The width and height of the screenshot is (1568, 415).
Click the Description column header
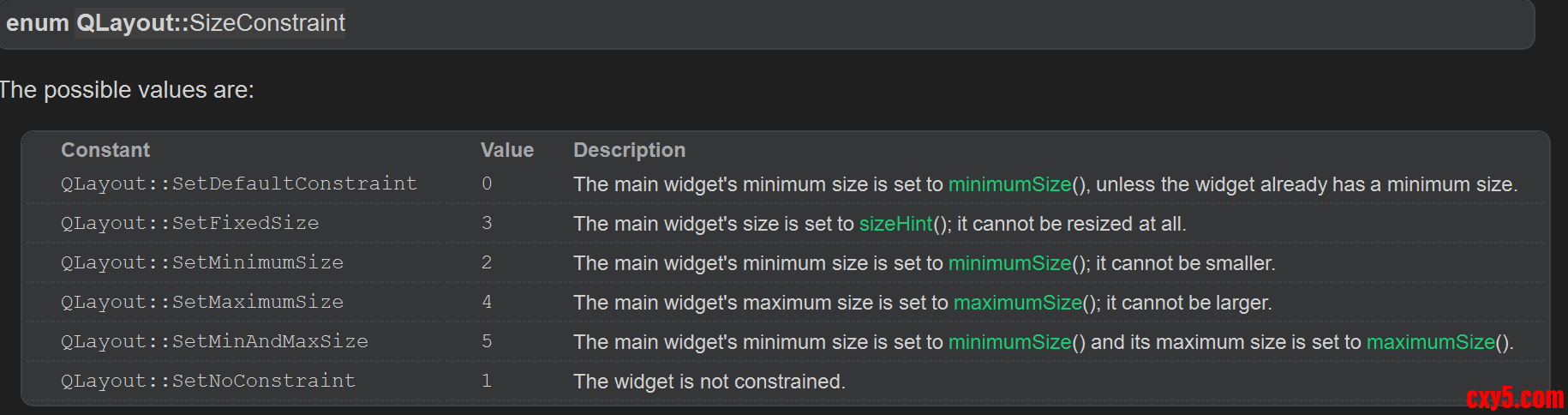click(x=629, y=150)
